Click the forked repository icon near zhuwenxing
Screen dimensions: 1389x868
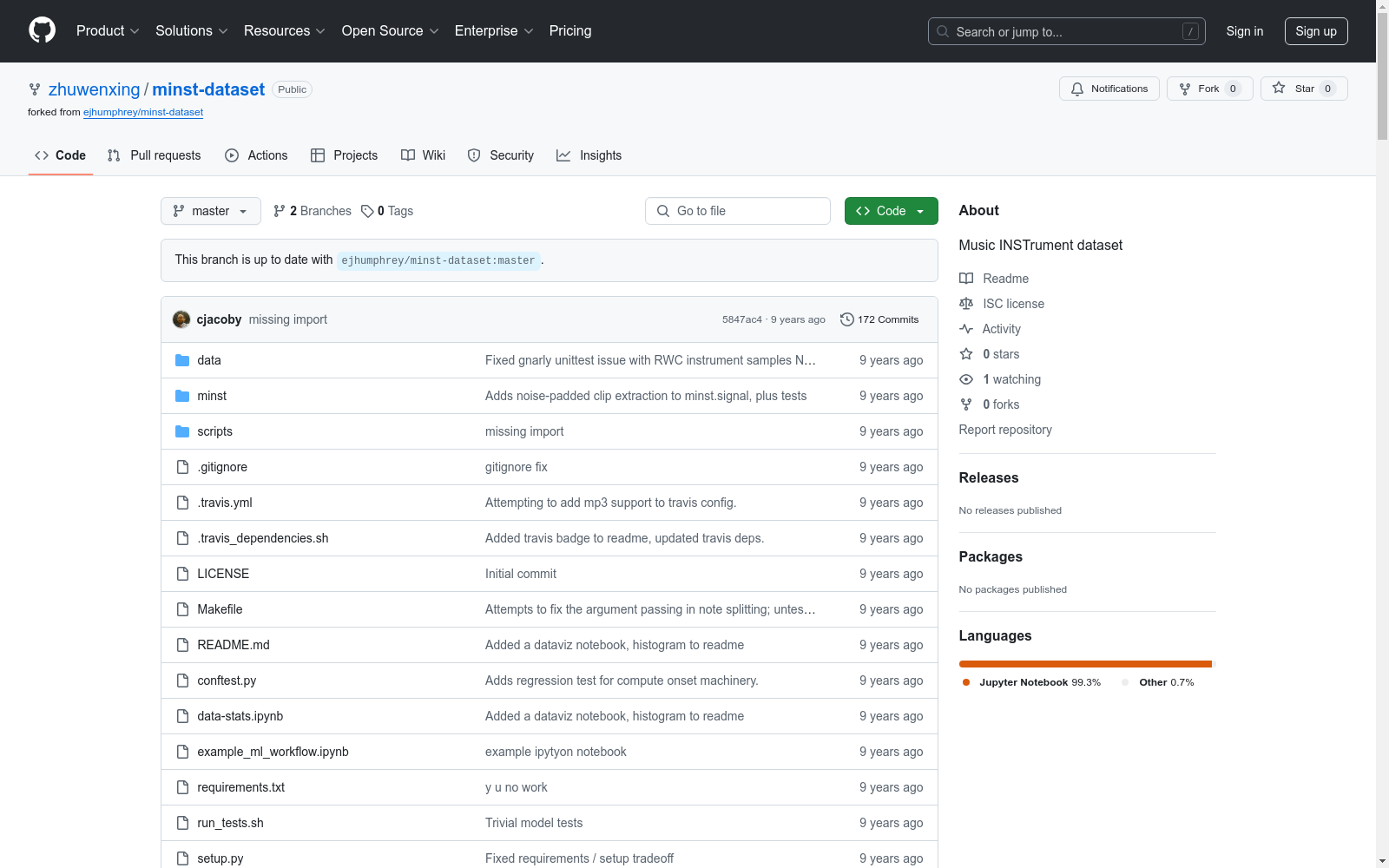[35, 89]
